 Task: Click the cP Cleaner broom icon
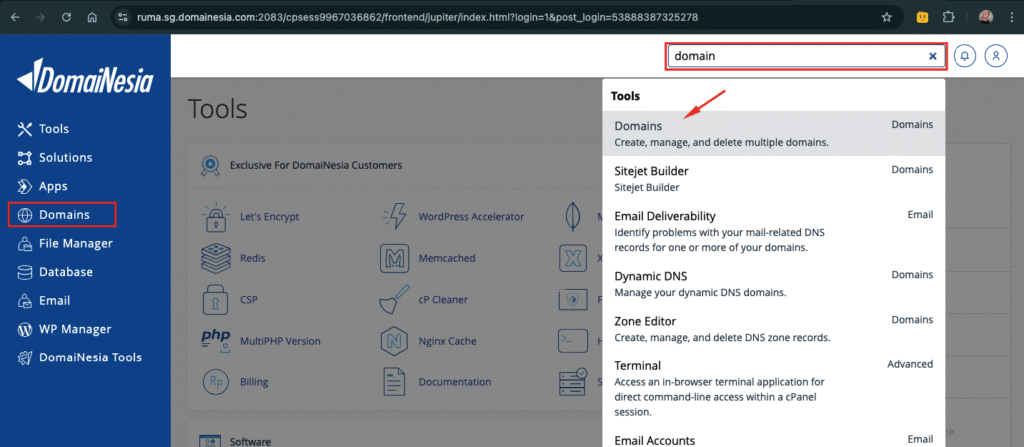(x=394, y=299)
